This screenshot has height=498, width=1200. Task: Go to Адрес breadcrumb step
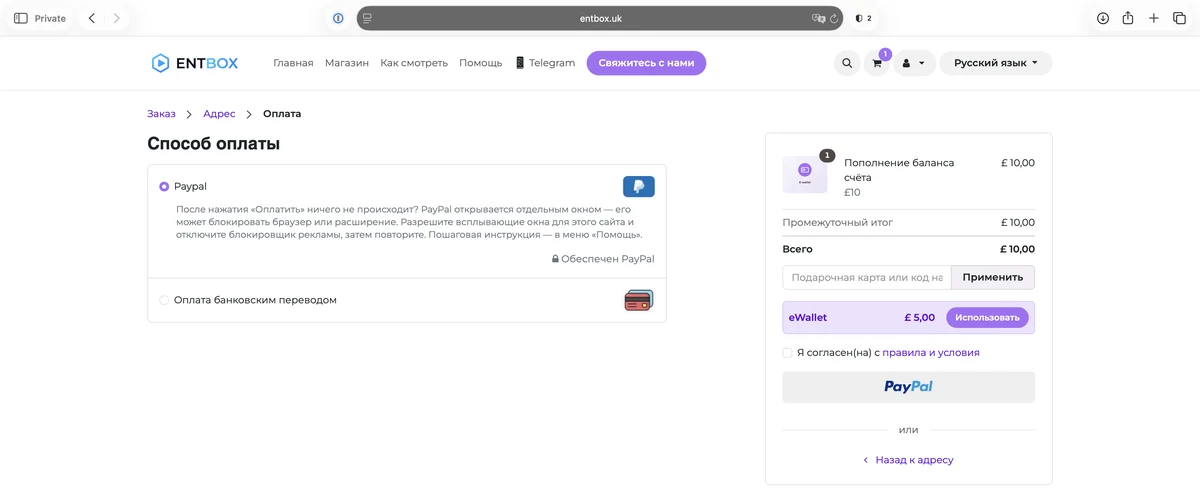219,114
